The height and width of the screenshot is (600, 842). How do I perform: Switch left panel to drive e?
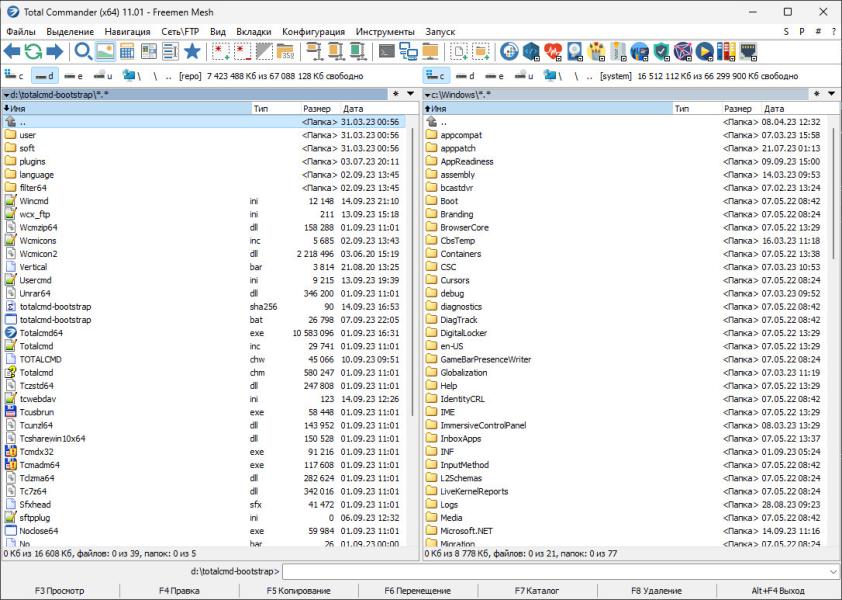(74, 76)
